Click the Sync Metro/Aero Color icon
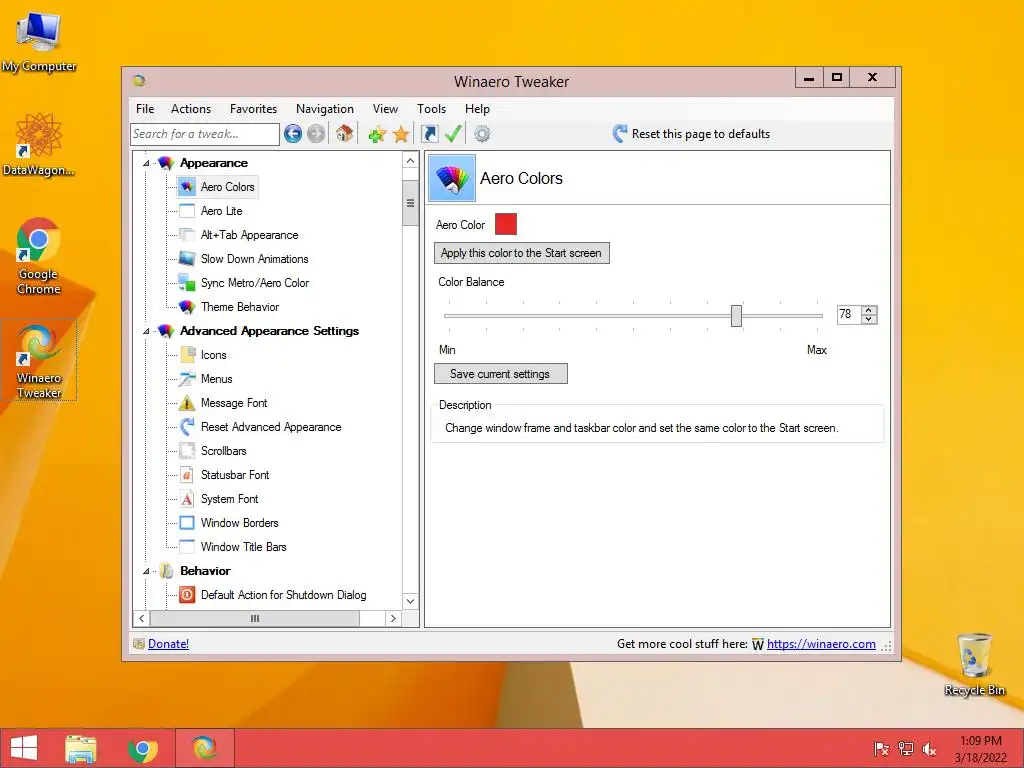 [187, 283]
